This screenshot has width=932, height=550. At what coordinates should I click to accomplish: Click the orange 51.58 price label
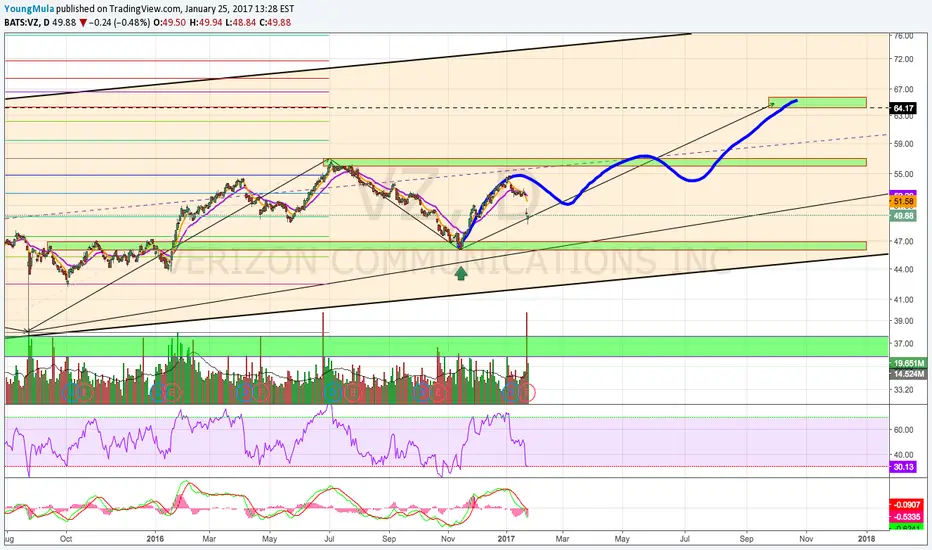tap(903, 202)
